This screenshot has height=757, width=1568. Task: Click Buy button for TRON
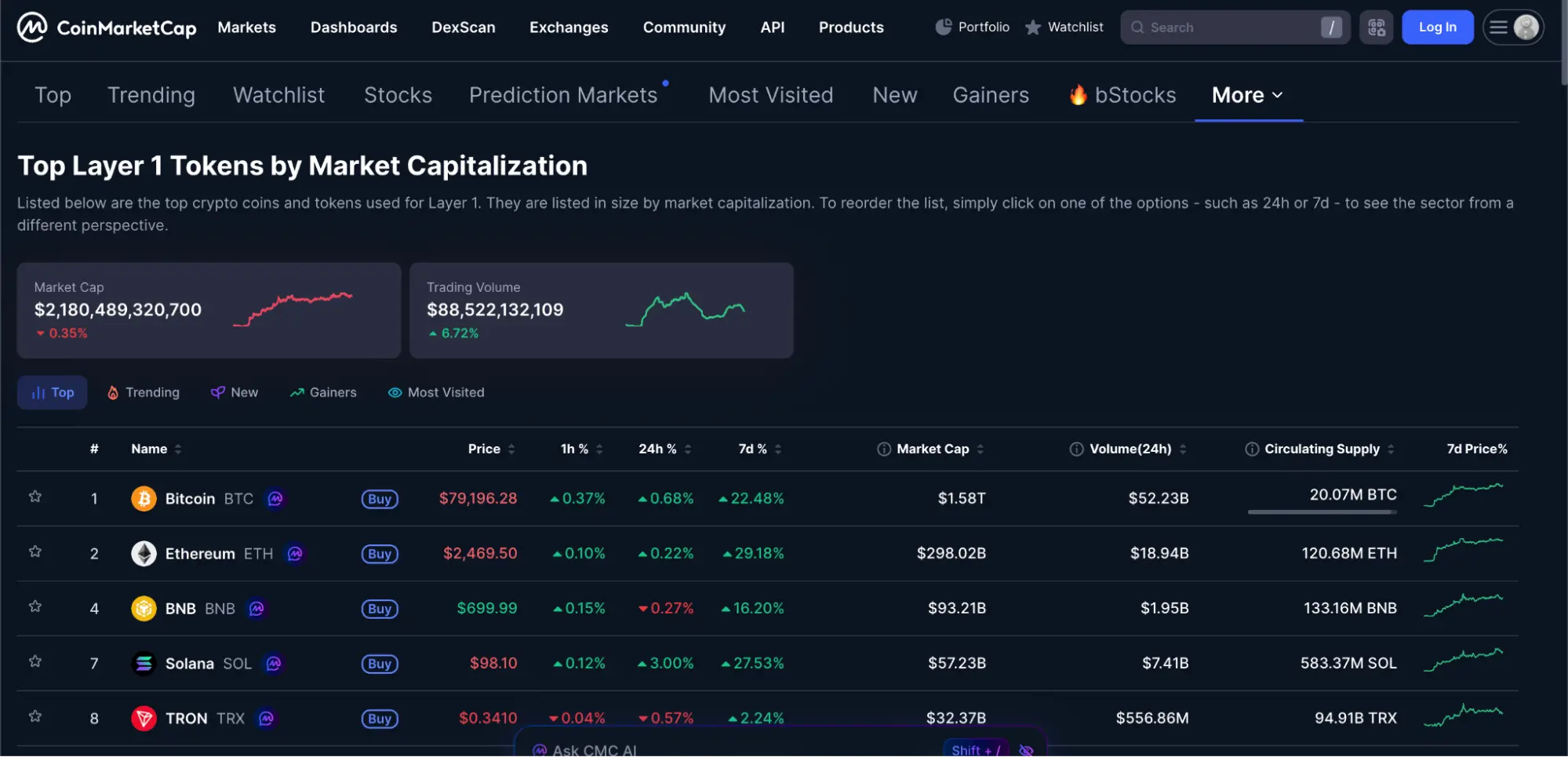point(380,719)
